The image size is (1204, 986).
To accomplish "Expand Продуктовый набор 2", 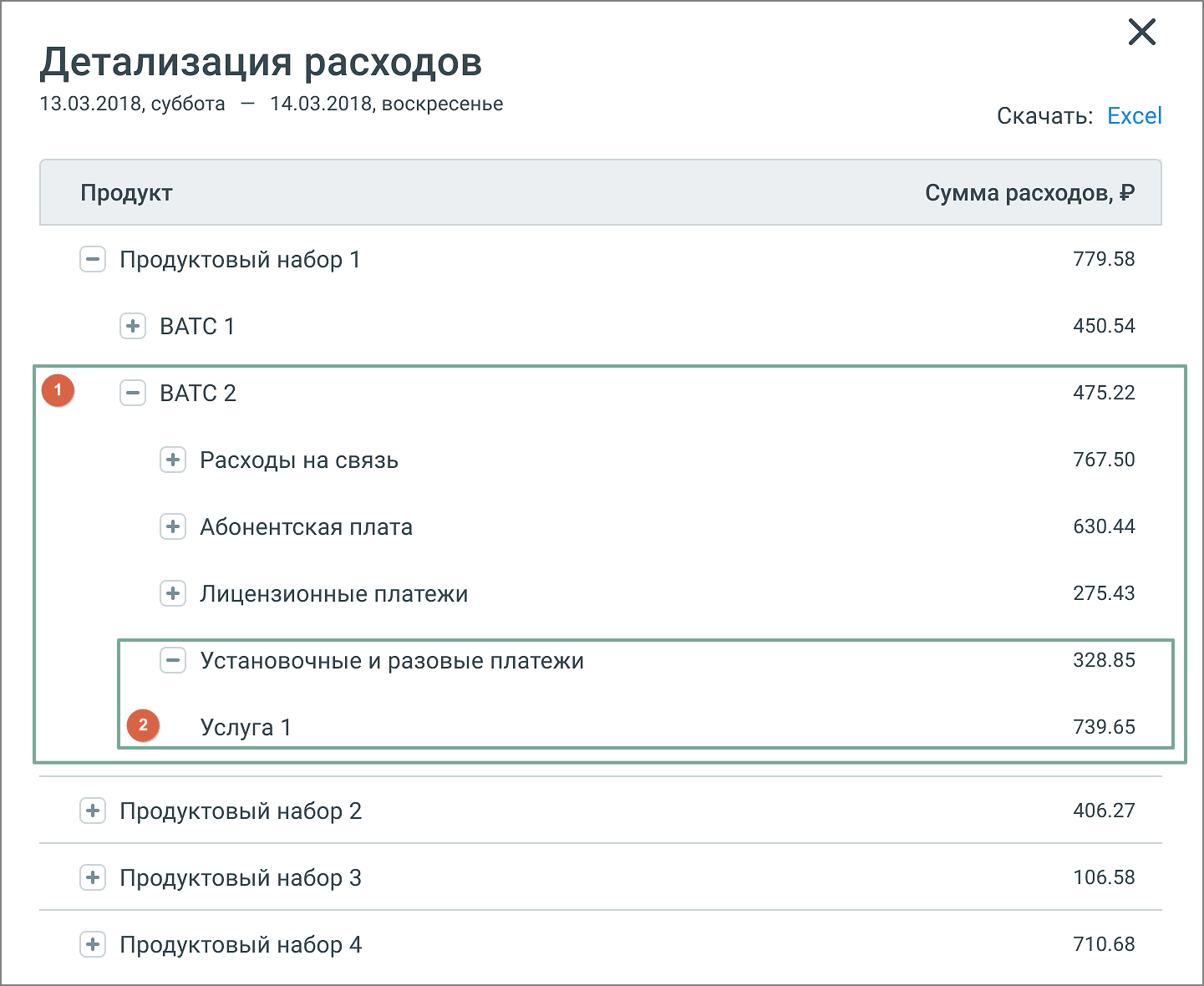I will 93,811.
